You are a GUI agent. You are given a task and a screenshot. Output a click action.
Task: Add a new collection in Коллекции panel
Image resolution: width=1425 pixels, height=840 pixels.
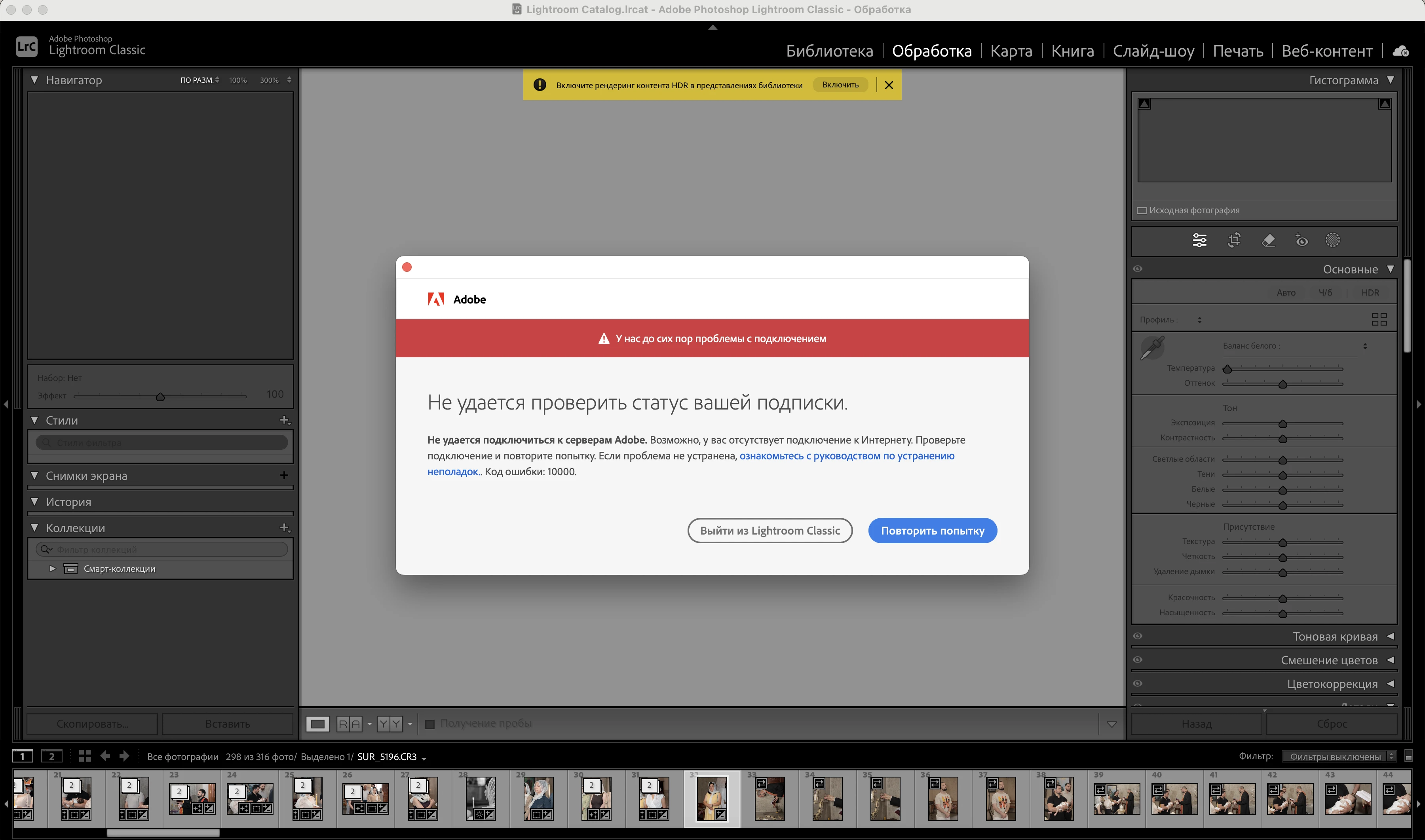tap(285, 528)
